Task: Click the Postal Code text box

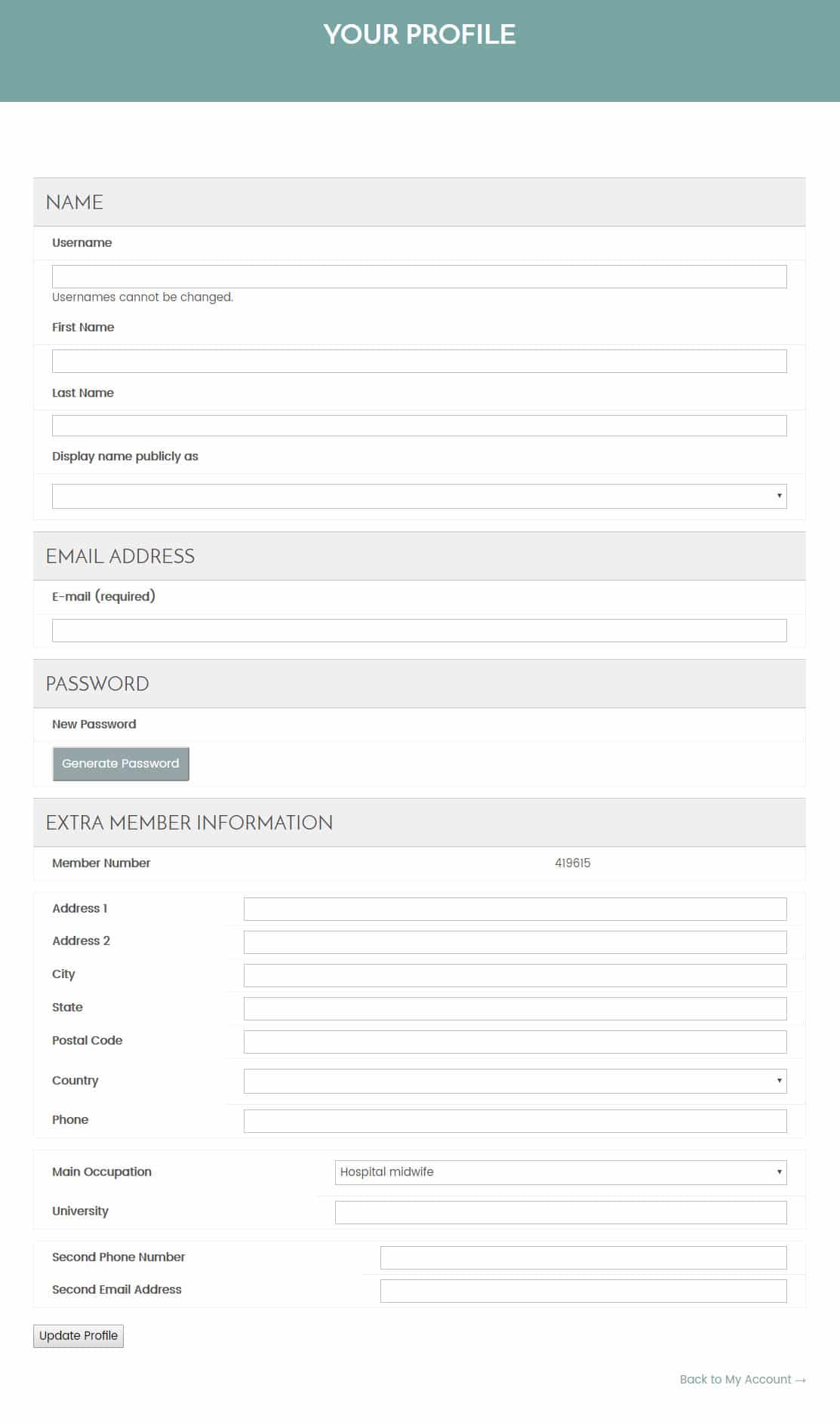Action: pos(515,1042)
